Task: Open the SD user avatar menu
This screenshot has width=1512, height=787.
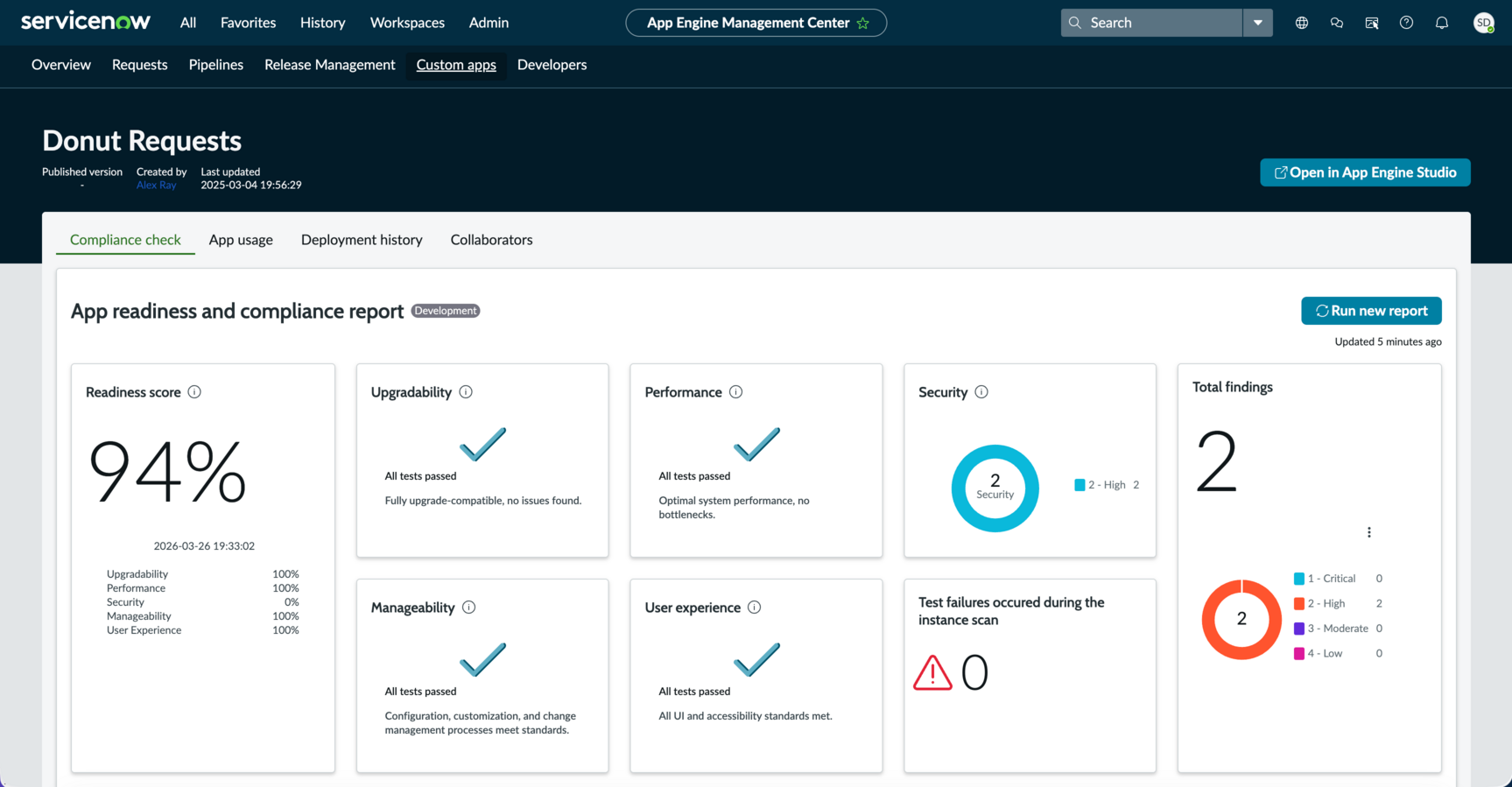Action: point(1483,23)
